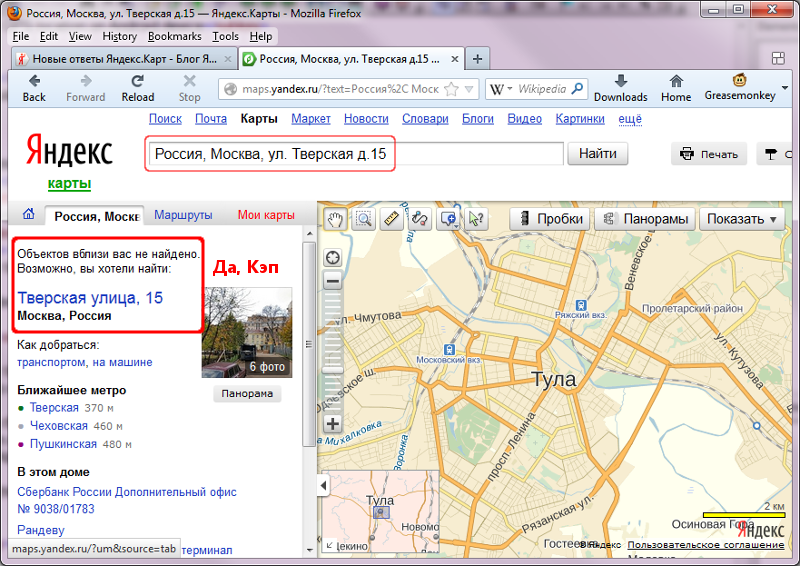Screen dimensions: 800x566
Task: Select the magnifier zoom-area tool
Action: click(x=363, y=219)
